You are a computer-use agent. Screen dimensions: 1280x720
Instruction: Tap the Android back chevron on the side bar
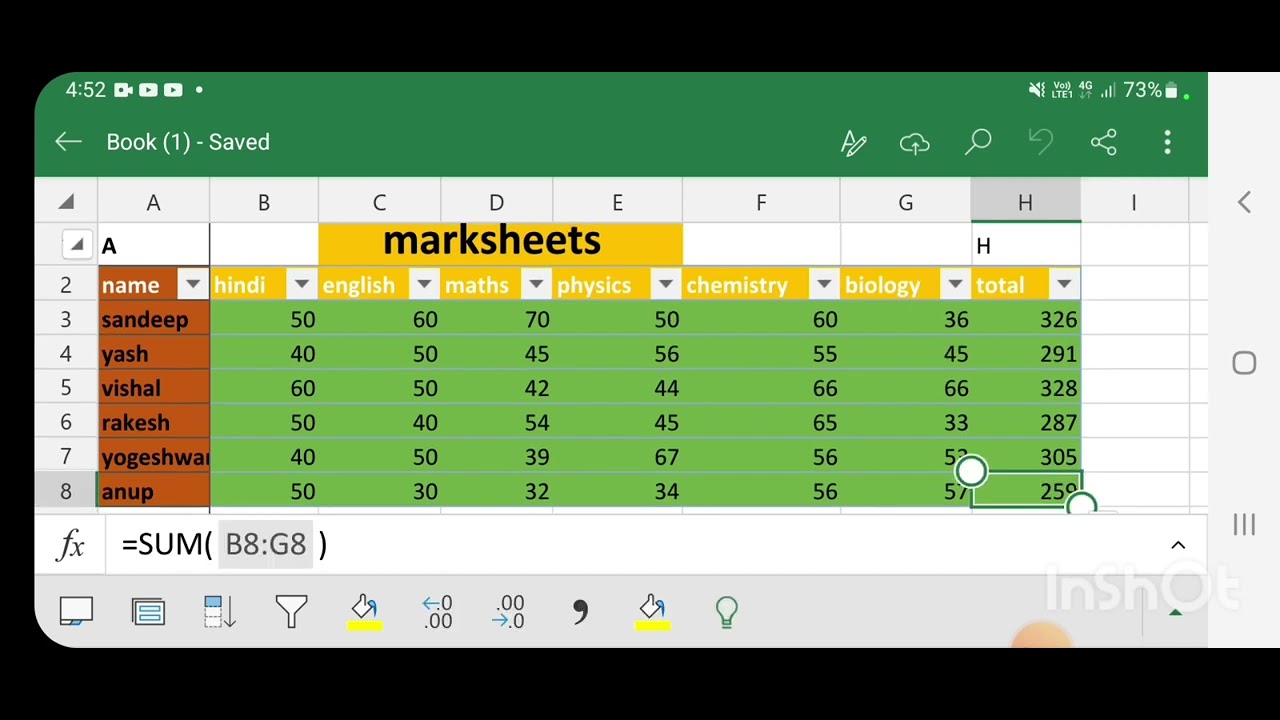point(1244,203)
